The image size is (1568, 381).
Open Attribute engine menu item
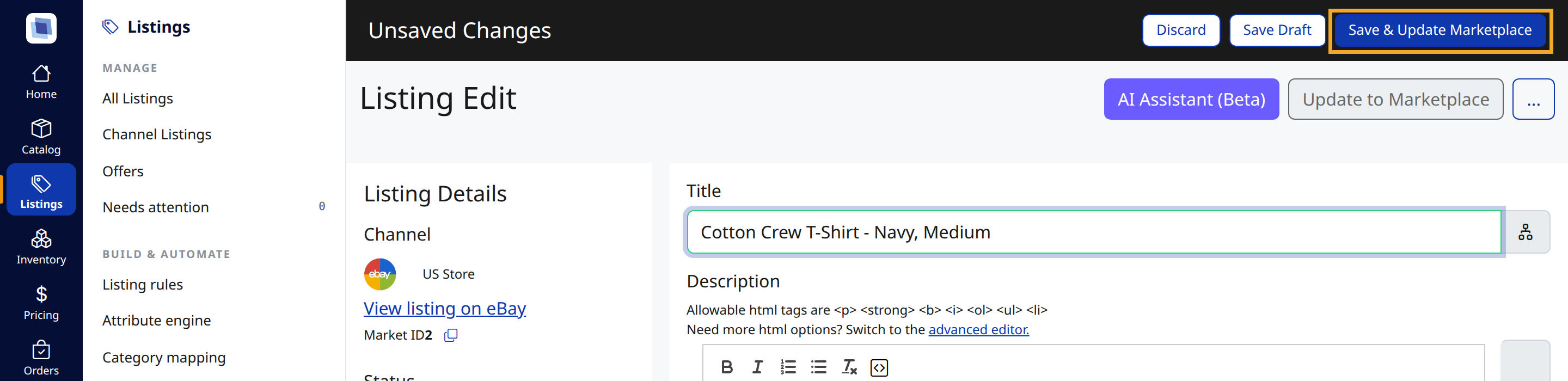coord(156,321)
